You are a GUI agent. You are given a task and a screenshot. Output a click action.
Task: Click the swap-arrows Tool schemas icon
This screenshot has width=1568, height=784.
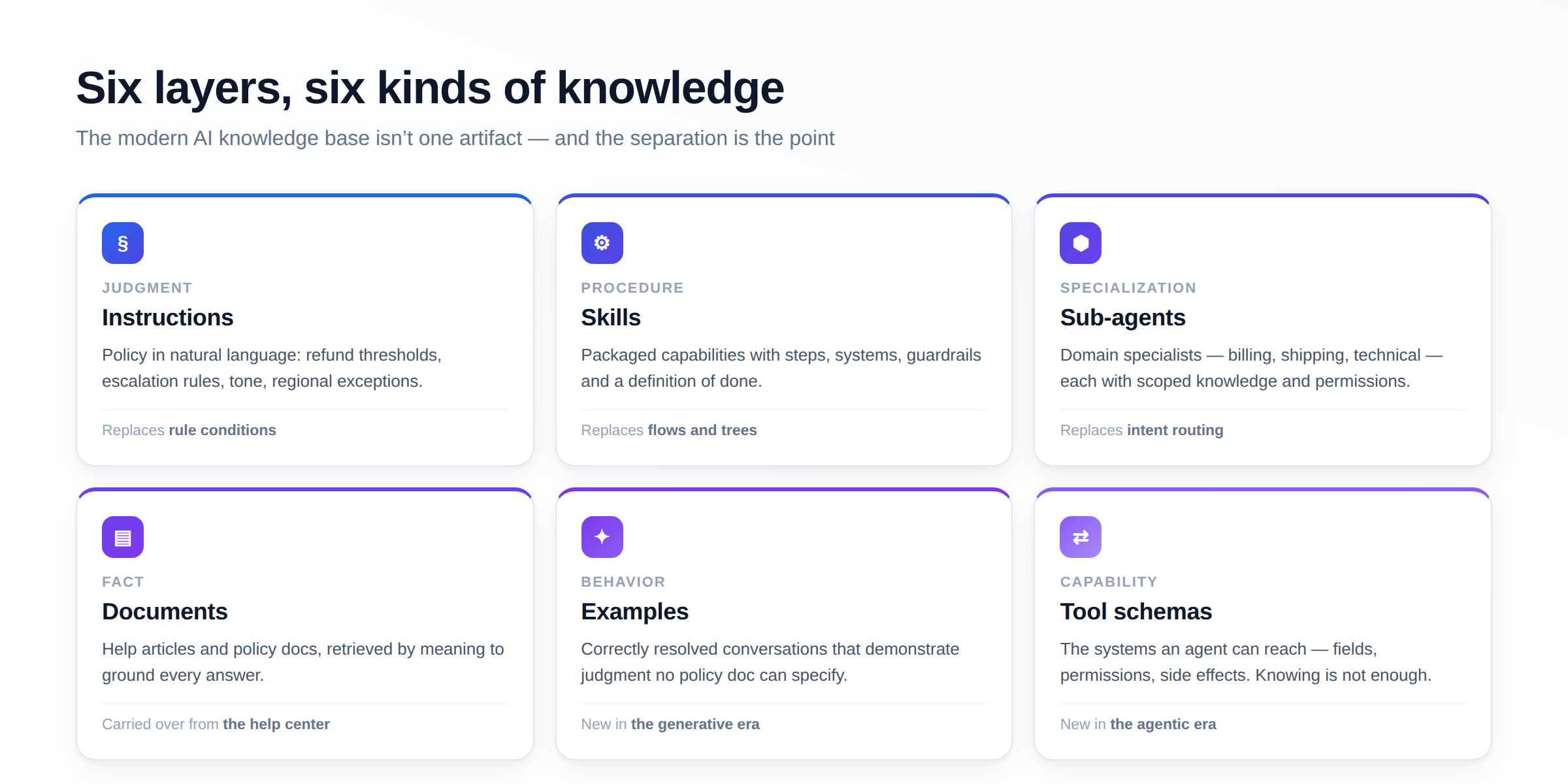coord(1081,537)
